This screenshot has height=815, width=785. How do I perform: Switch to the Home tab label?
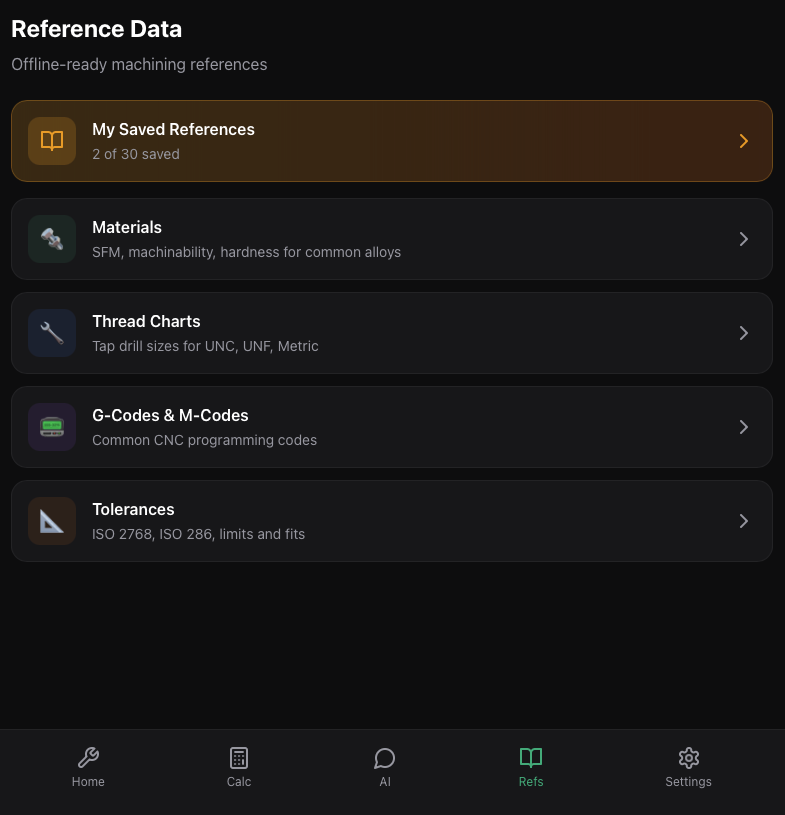88,782
